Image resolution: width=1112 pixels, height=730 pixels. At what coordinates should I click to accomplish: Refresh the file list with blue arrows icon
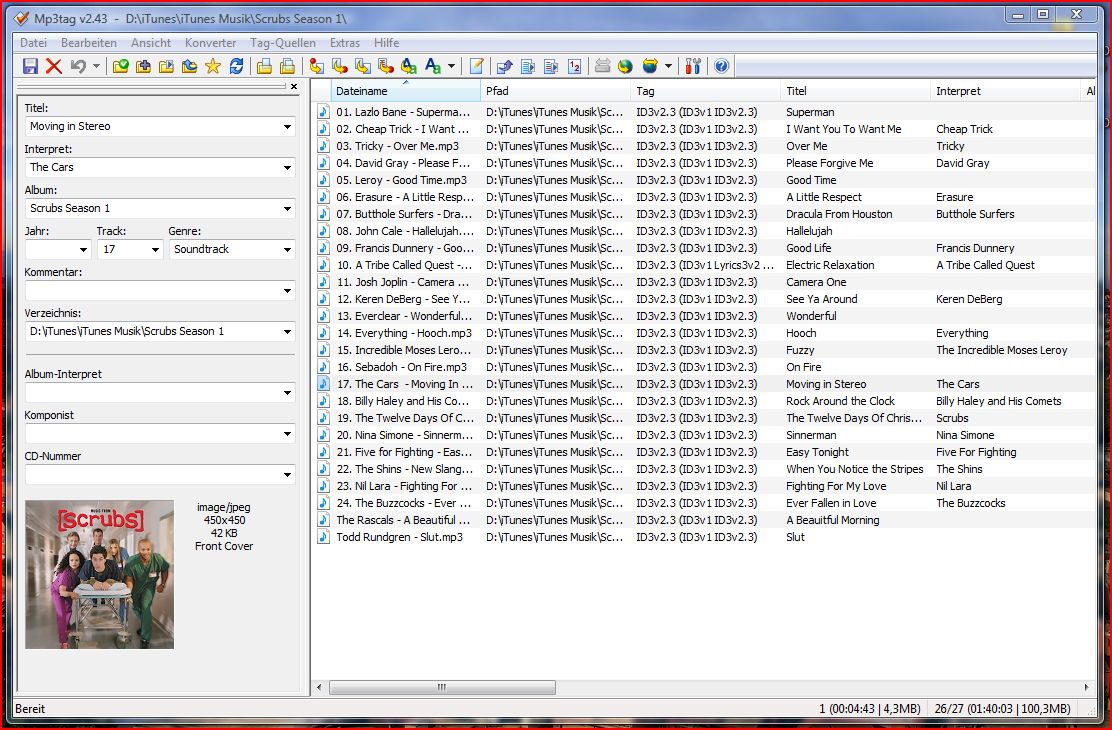coord(236,66)
